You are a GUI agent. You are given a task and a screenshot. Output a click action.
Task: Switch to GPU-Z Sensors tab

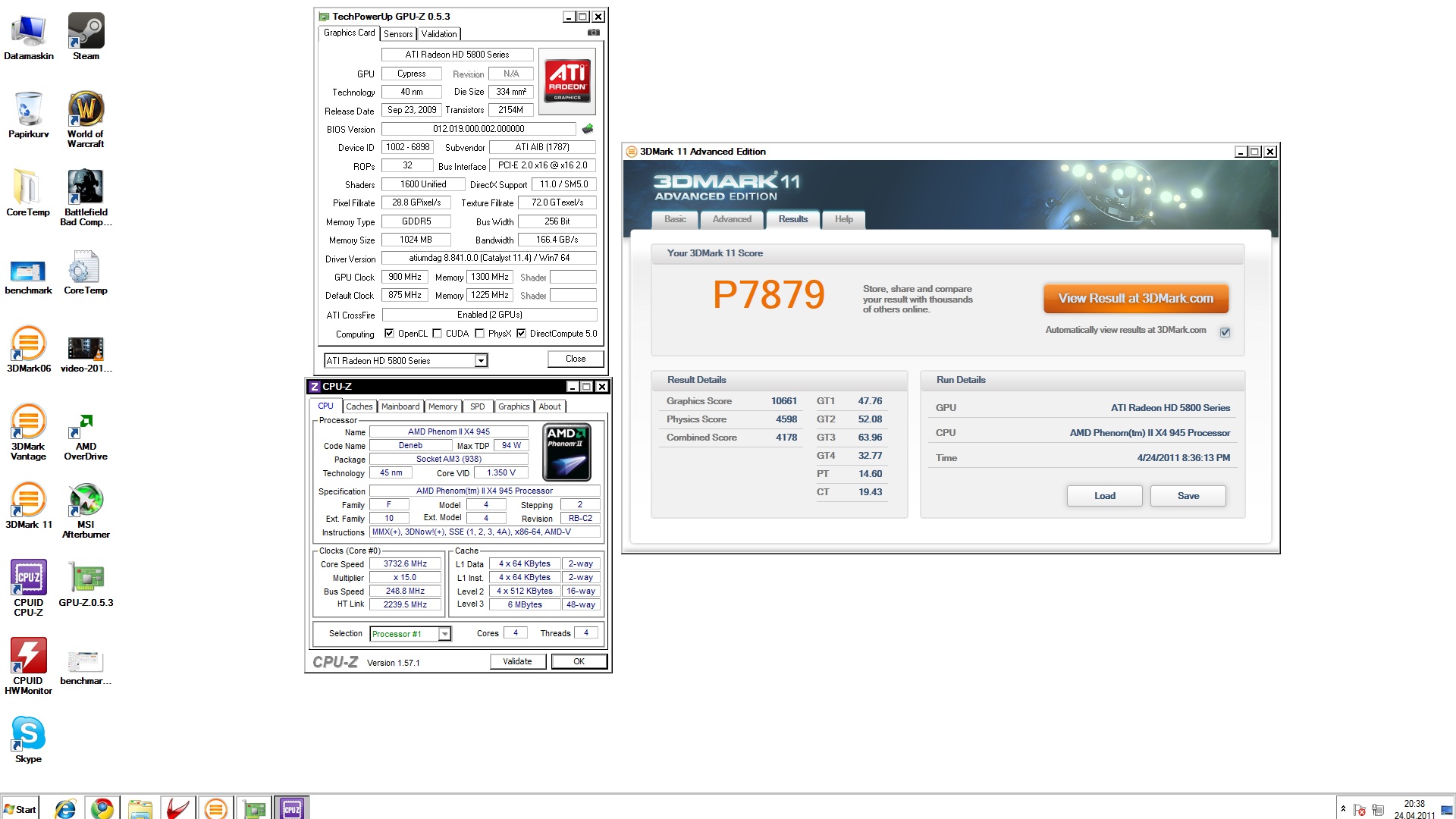pyautogui.click(x=398, y=34)
